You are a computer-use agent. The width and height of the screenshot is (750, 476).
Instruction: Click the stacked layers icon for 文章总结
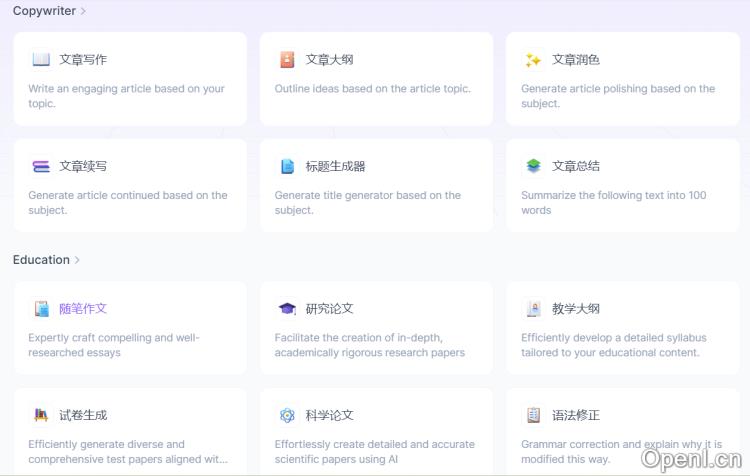click(x=534, y=167)
